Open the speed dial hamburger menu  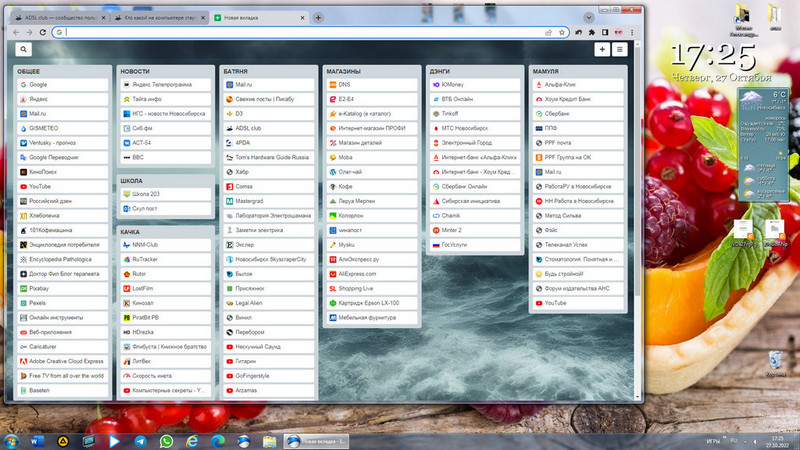click(x=619, y=49)
